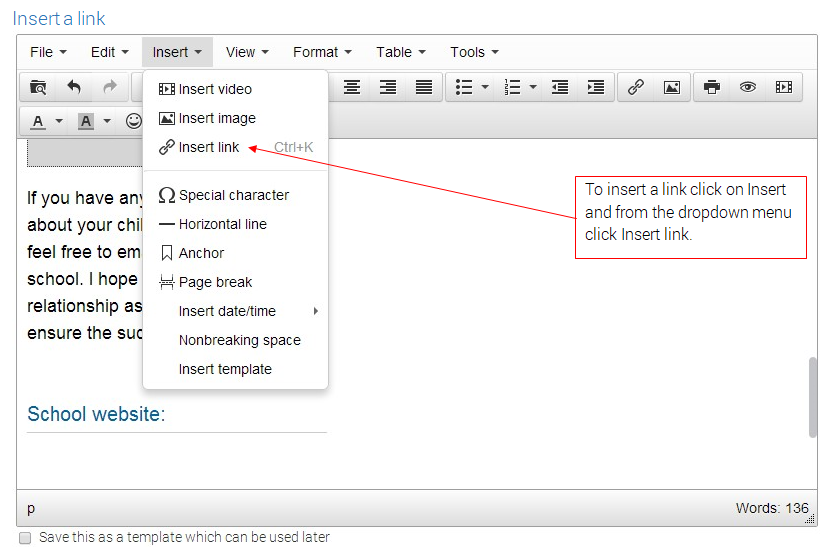
Task: Select Insert template menu entry
Action: [225, 369]
